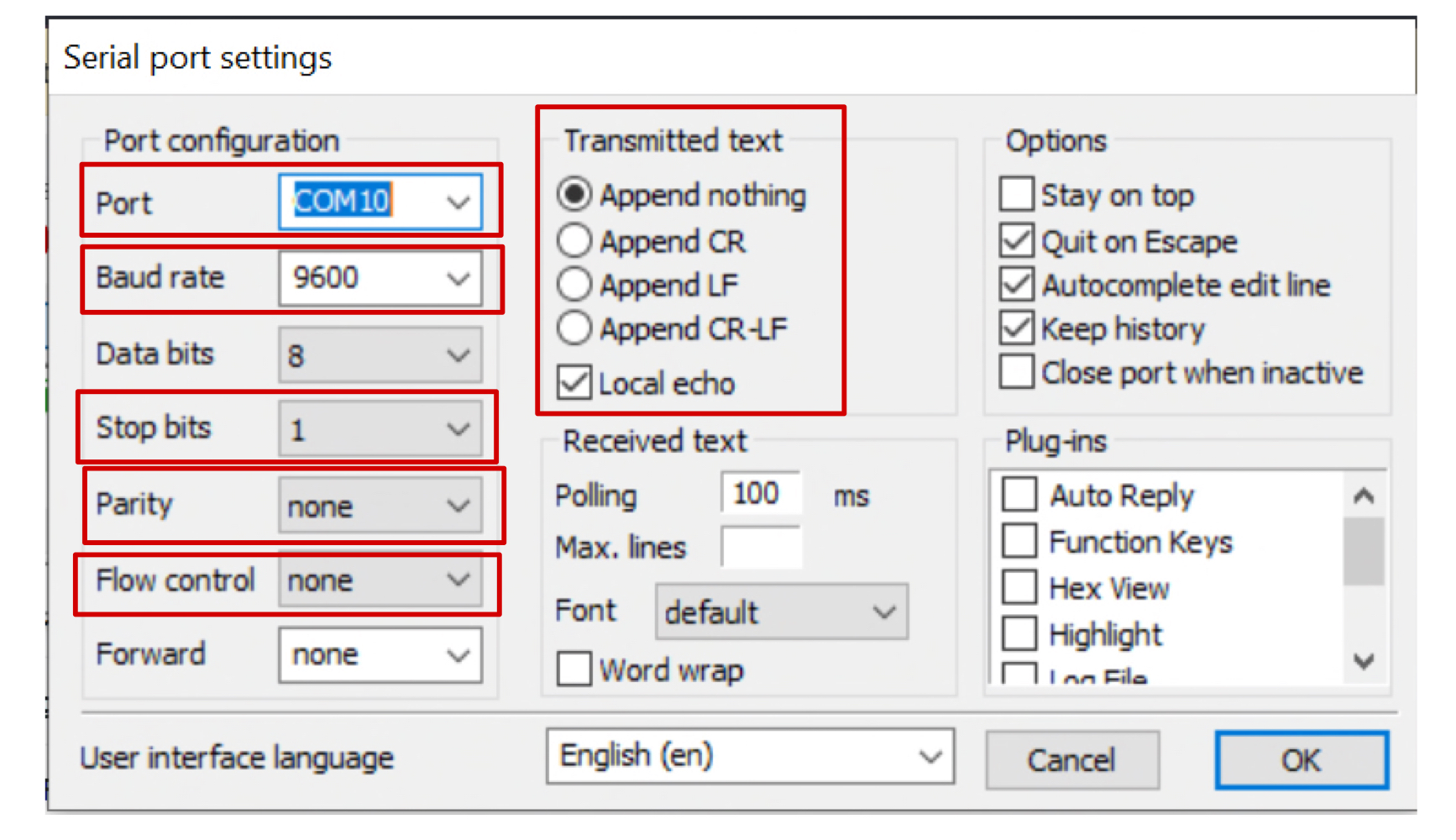Click the OK button
1456x840 pixels.
(1301, 759)
